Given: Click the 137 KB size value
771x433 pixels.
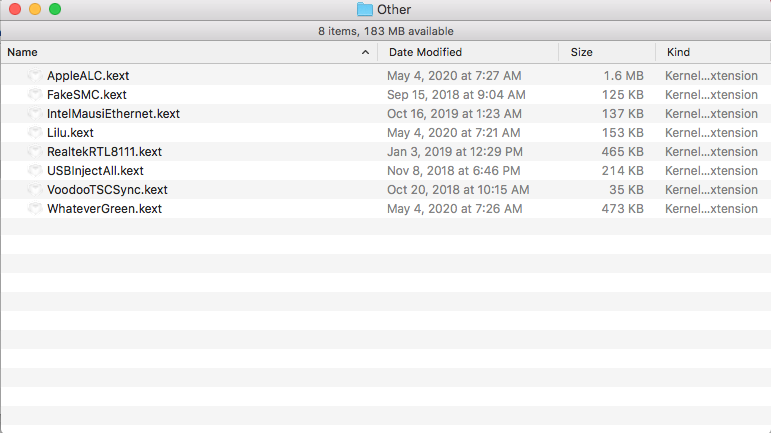Looking at the screenshot, I should 623,114.
